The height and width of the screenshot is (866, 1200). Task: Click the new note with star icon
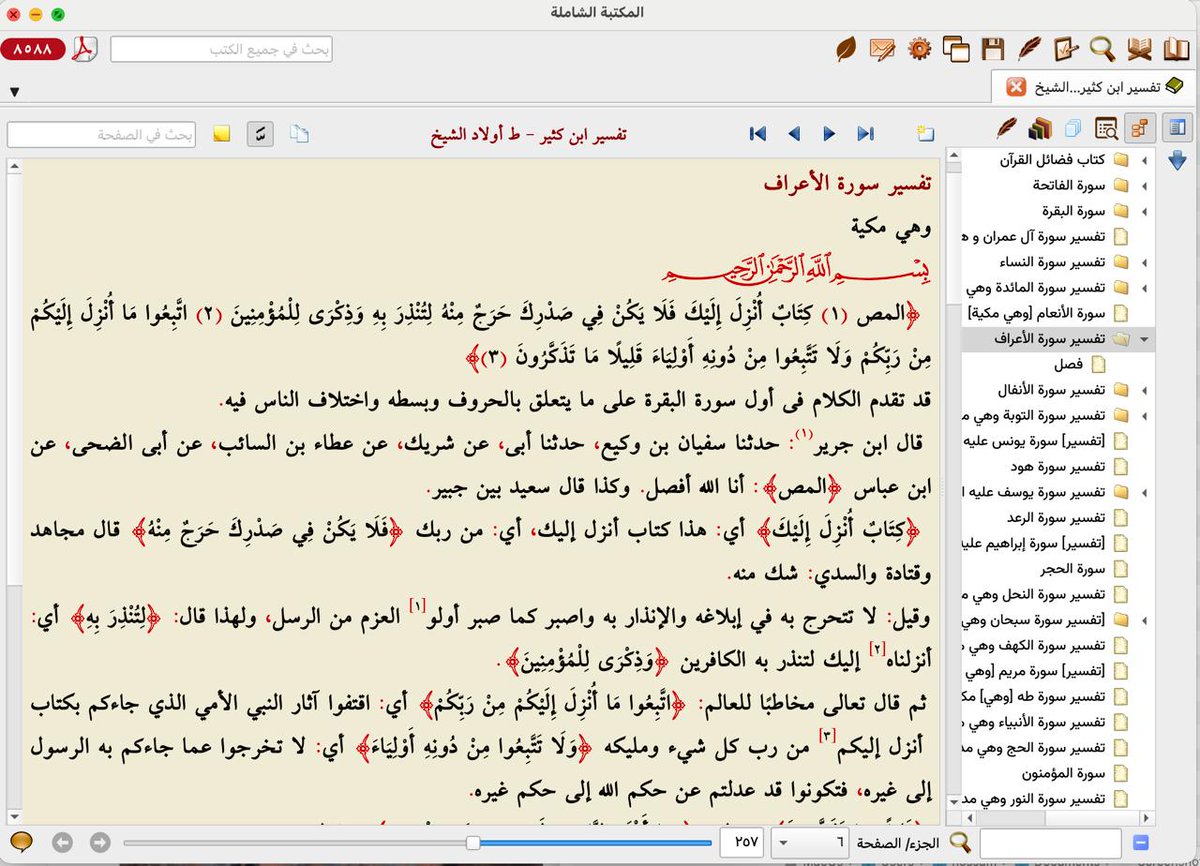(925, 133)
